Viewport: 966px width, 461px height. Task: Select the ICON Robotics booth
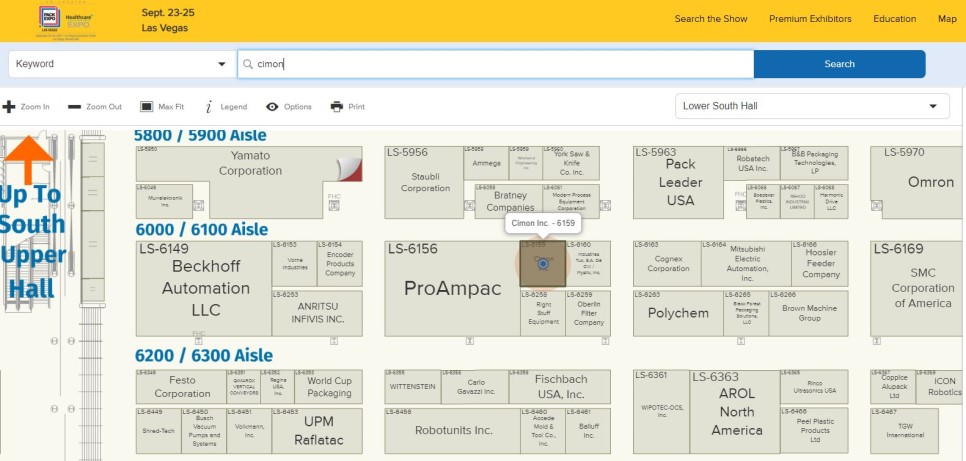tap(940, 386)
